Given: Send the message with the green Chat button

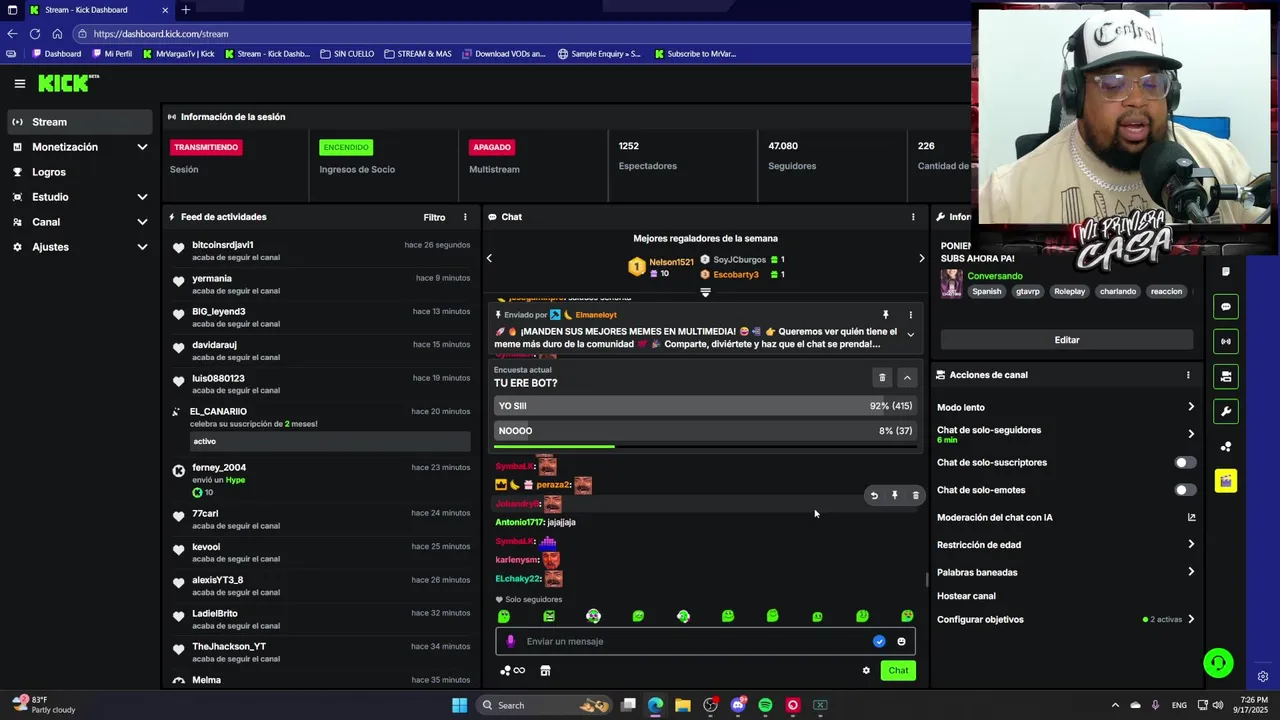Looking at the screenshot, I should (x=899, y=671).
